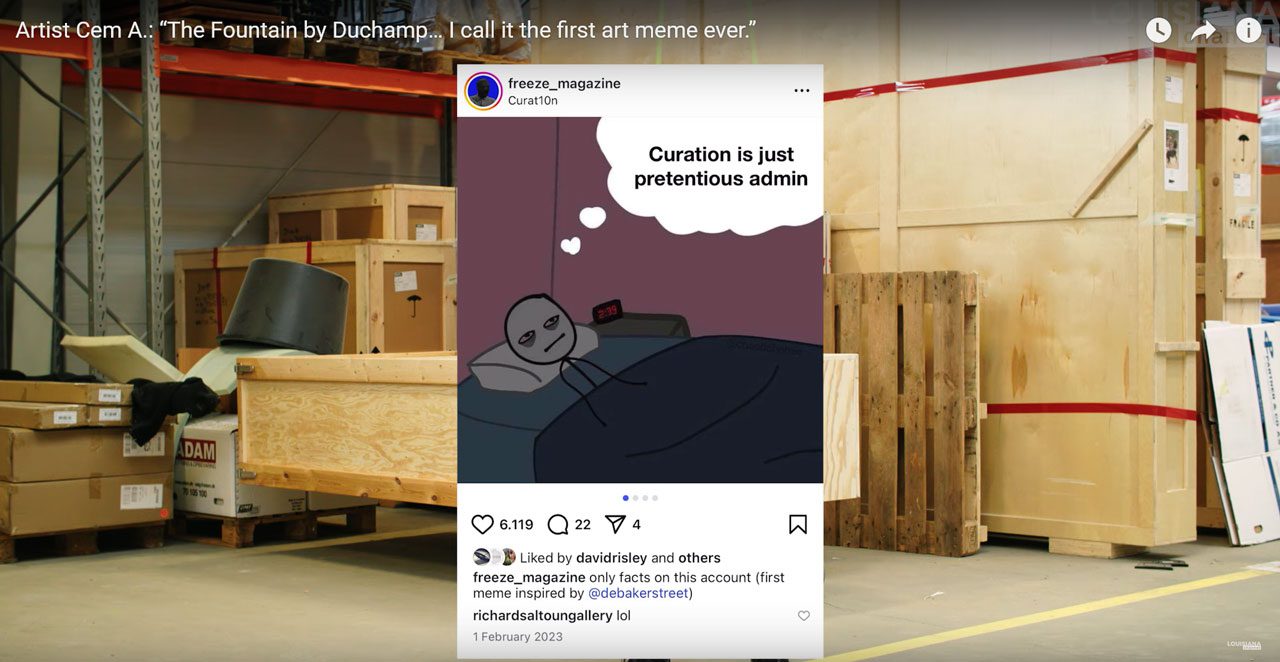Open the richardsaltoungallery commenter profile
The height and width of the screenshot is (662, 1280).
click(543, 616)
